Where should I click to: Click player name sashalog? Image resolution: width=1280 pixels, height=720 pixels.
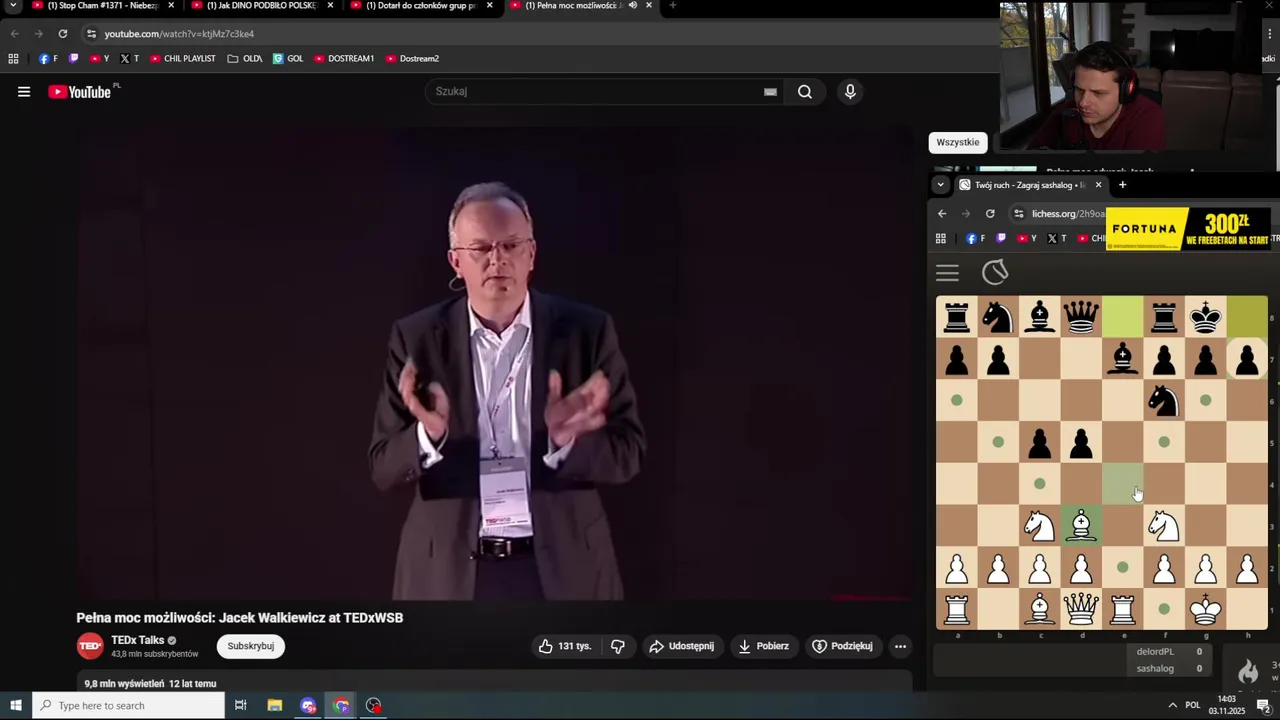coord(1155,669)
